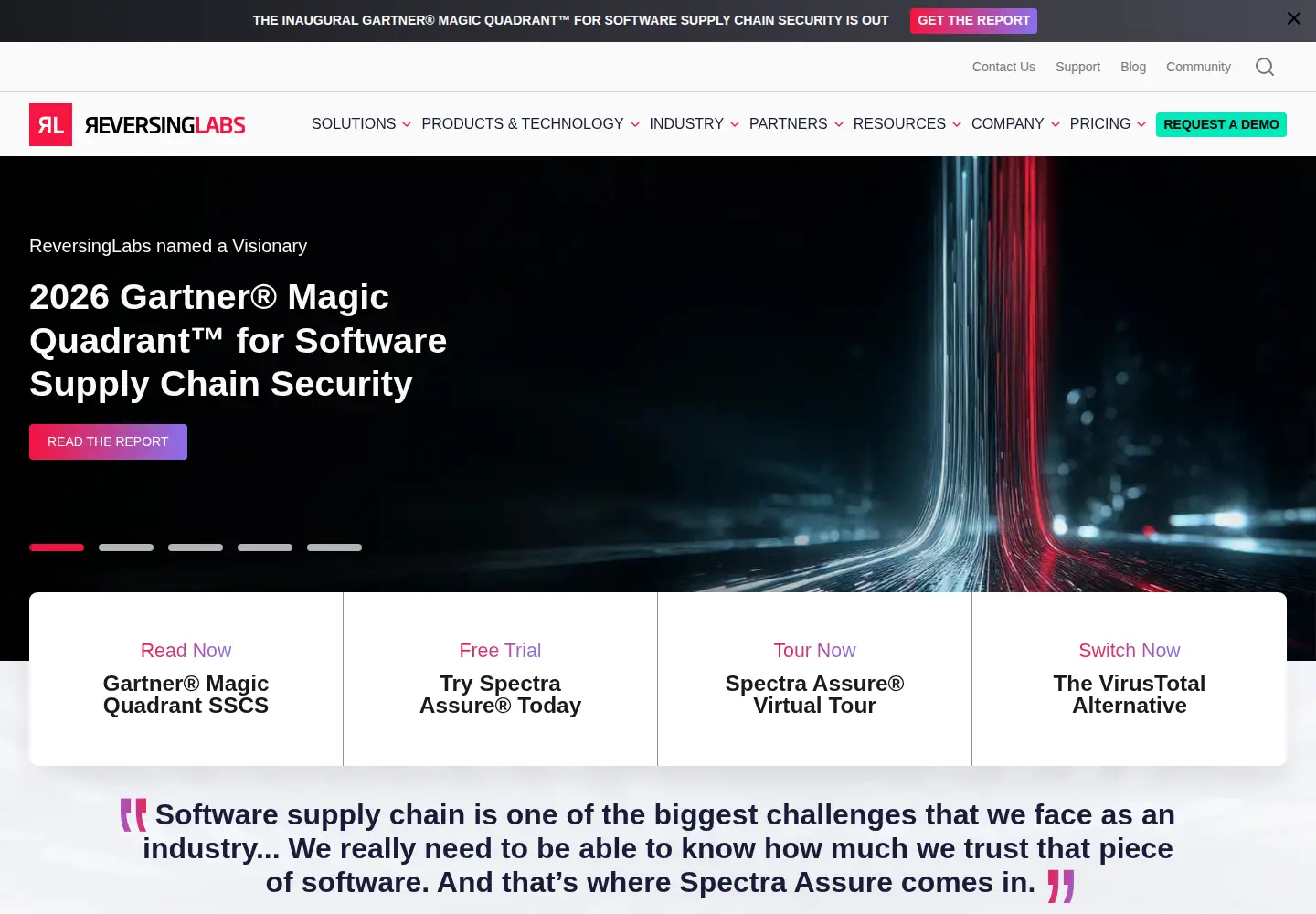Click 'ReversingLabs named a Visionary' text
The width and height of the screenshot is (1316, 914).
point(168,246)
